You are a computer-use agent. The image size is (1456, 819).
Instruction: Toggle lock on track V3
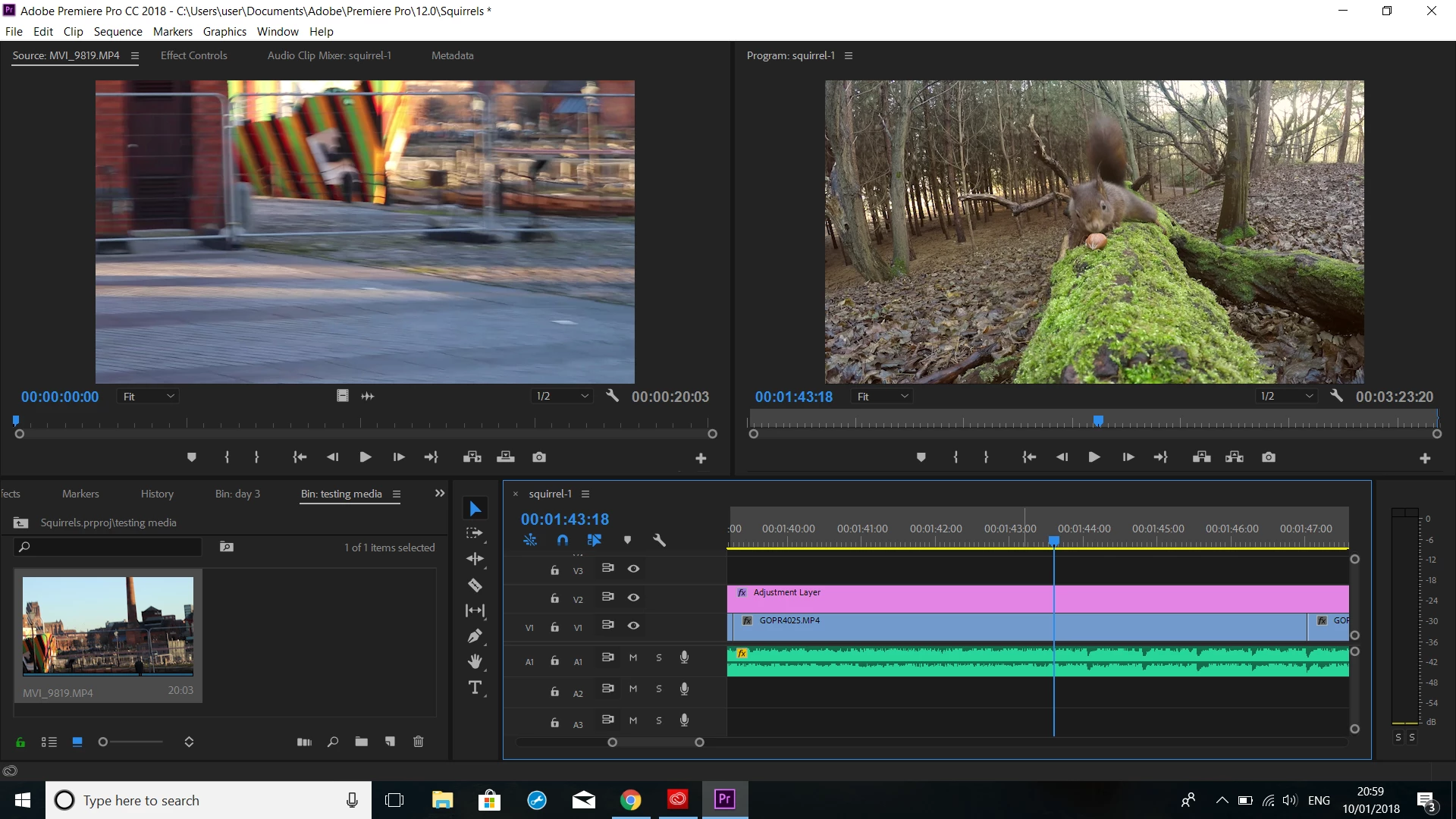554,570
